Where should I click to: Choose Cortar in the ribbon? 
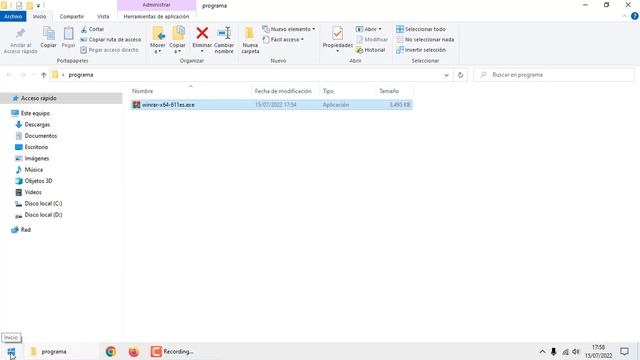coord(93,29)
